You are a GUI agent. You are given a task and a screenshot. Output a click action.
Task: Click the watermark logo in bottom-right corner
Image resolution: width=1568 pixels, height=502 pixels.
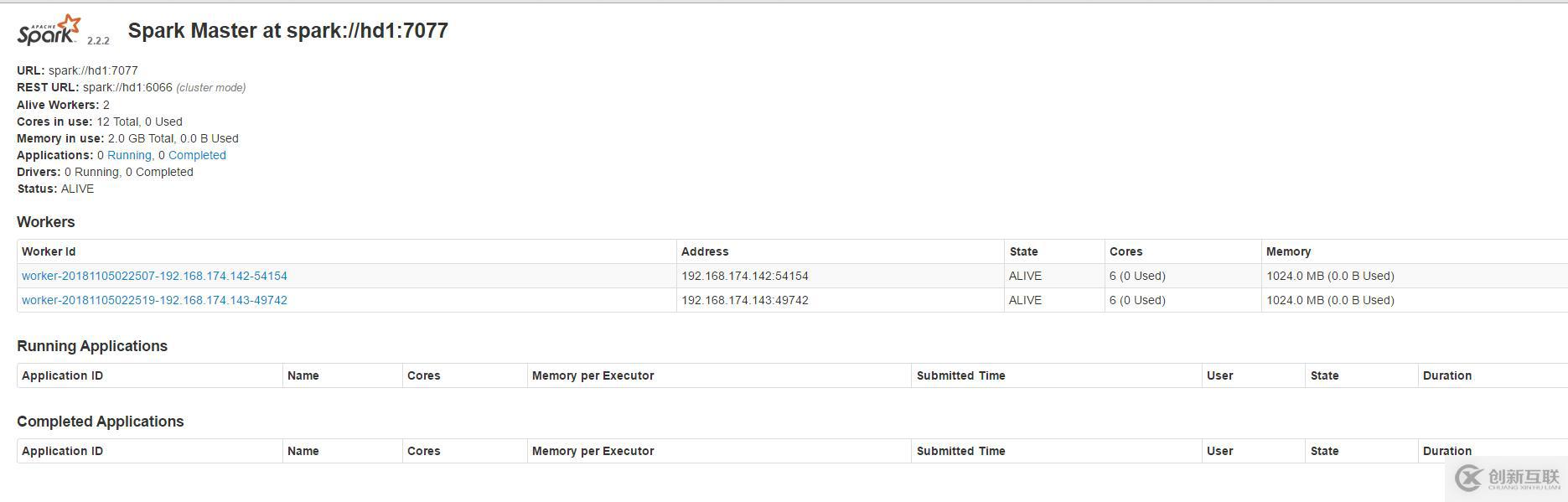click(1506, 479)
